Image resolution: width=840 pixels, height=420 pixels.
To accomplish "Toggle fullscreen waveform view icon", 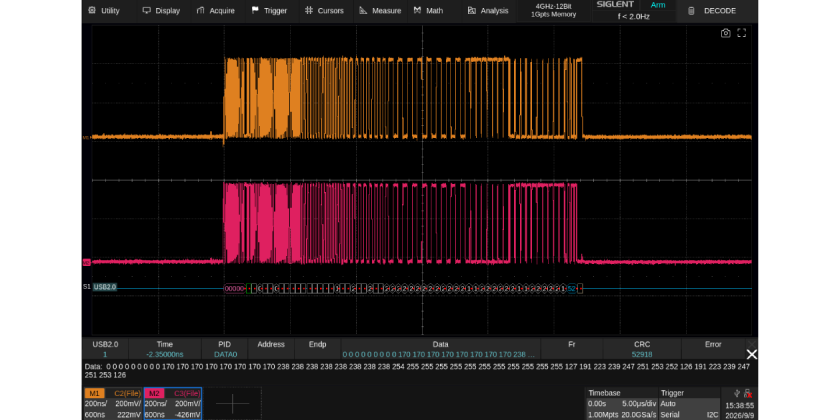I will coord(741,33).
